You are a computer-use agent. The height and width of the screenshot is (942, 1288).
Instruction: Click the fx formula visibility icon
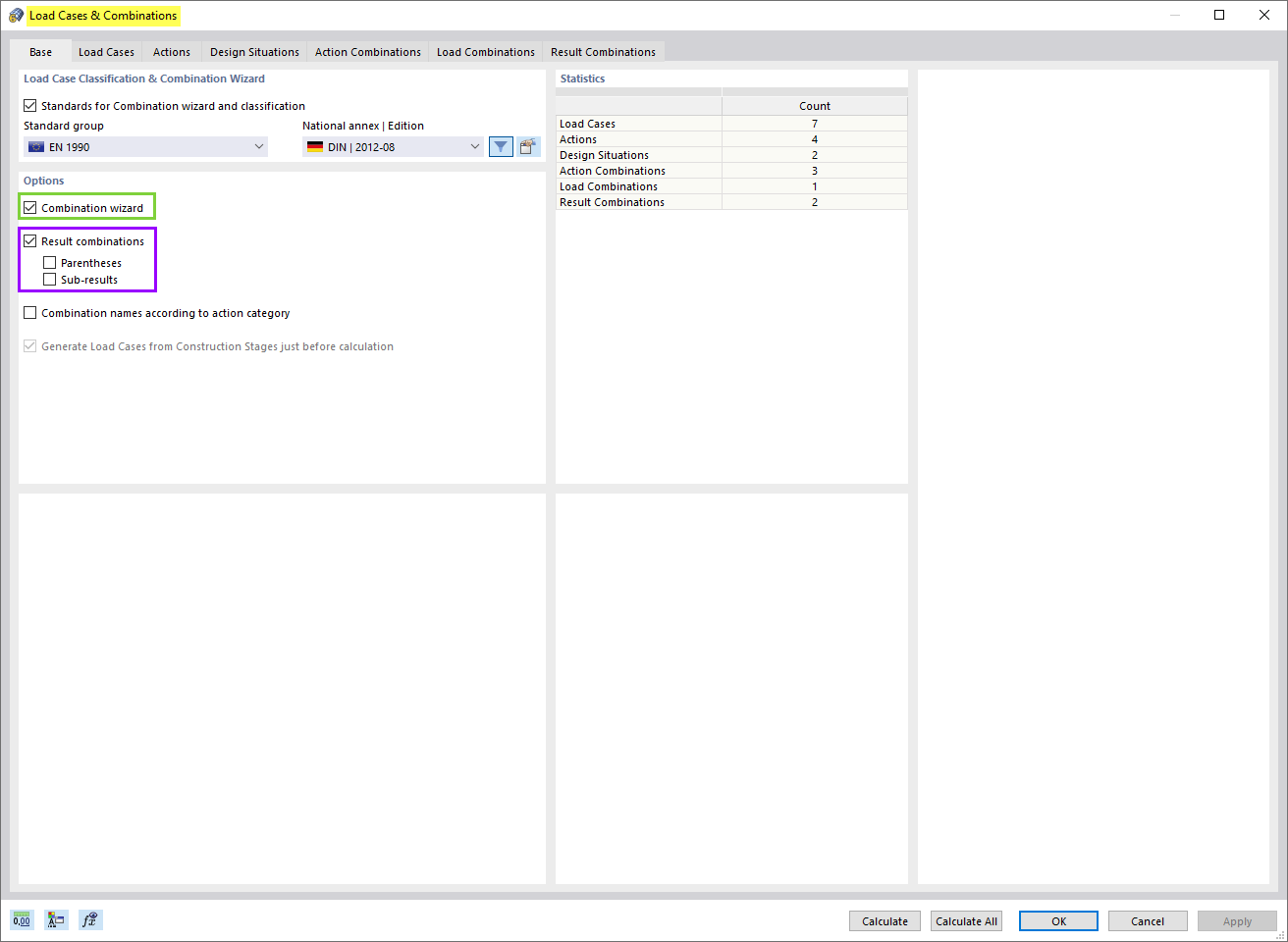[89, 919]
